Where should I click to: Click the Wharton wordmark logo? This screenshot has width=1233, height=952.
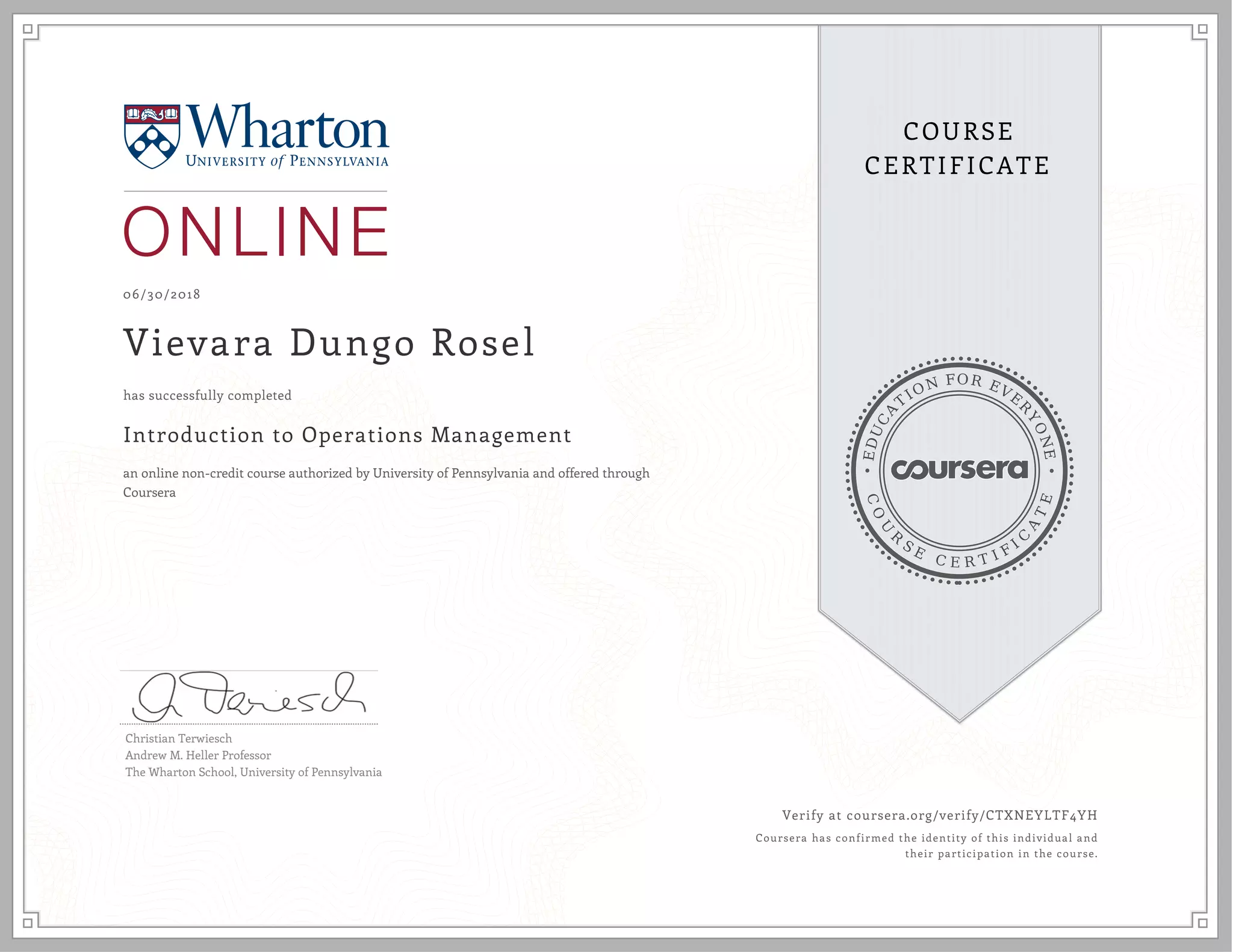coord(289,126)
